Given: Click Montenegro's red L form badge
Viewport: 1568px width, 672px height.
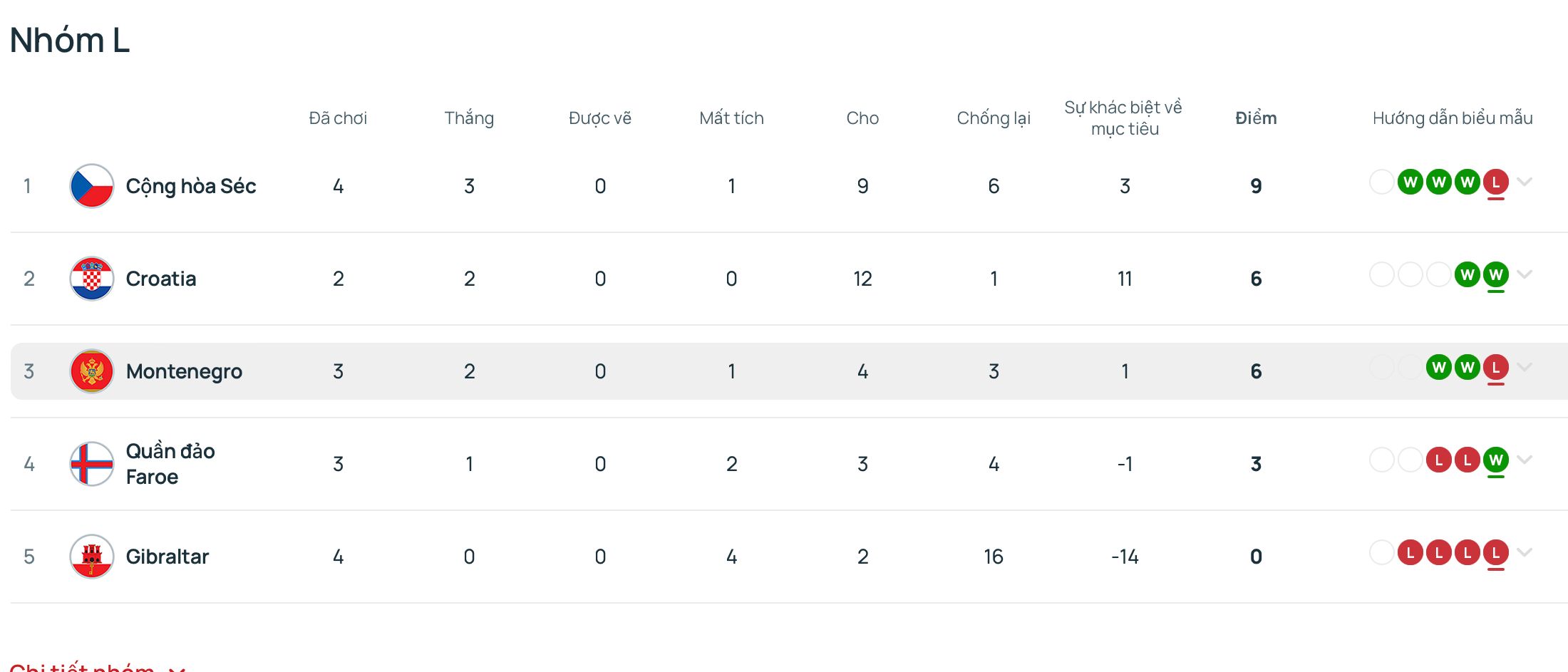Looking at the screenshot, I should (x=1496, y=368).
